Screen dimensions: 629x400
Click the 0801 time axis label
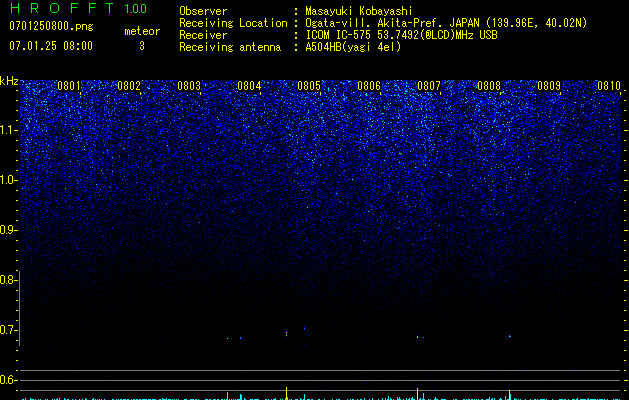pos(69,85)
